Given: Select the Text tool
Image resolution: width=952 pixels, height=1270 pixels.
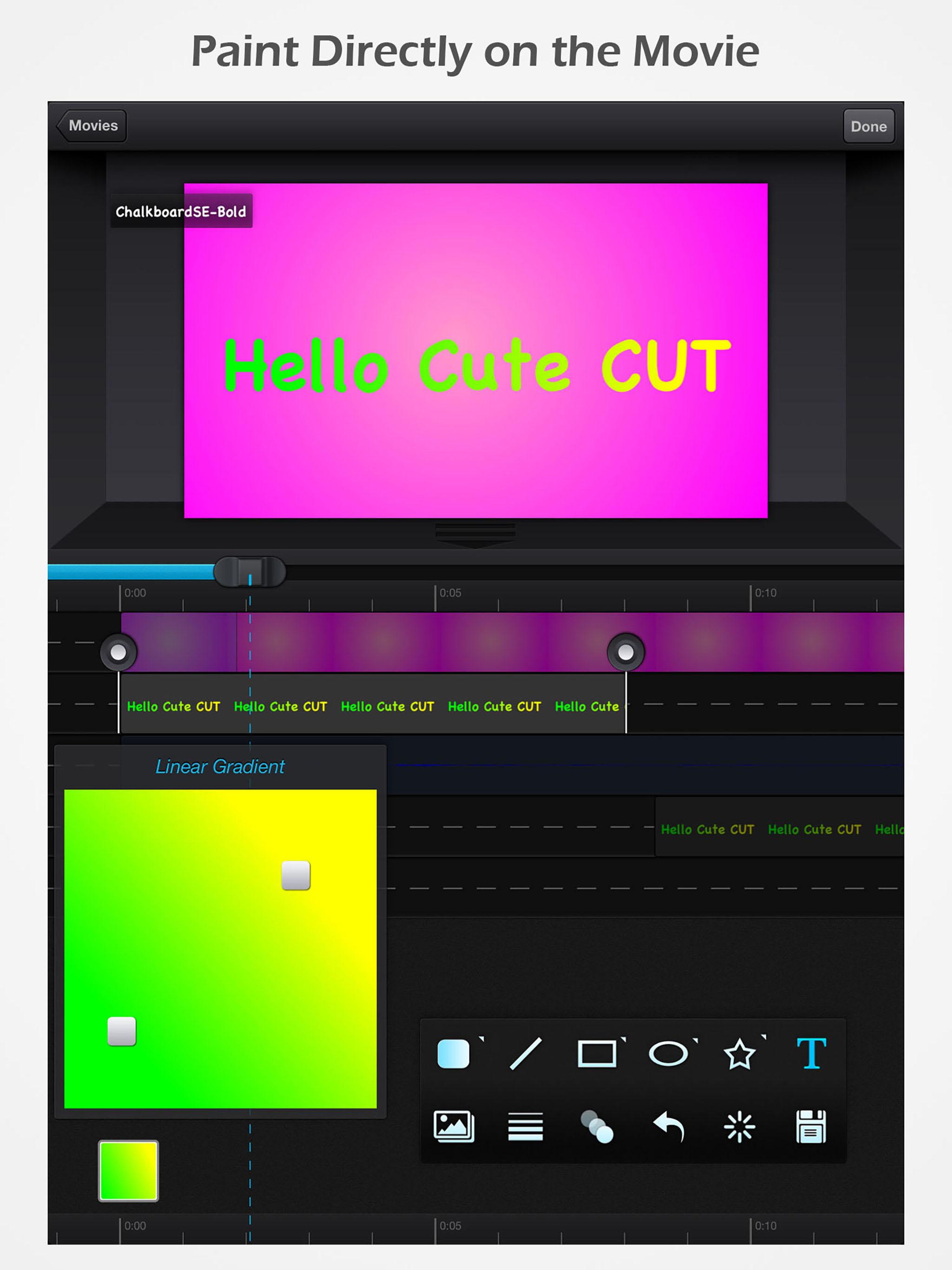Looking at the screenshot, I should (812, 1055).
